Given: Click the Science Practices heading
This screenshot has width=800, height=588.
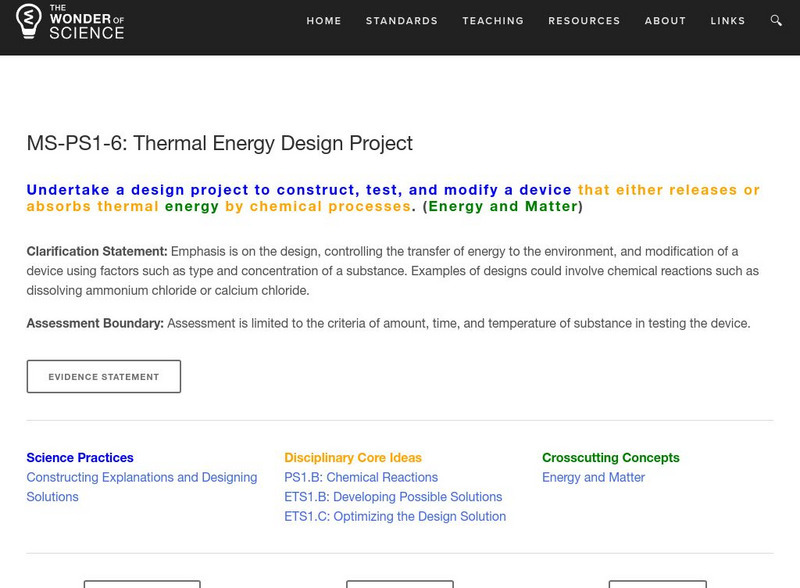Looking at the screenshot, I should click(80, 458).
